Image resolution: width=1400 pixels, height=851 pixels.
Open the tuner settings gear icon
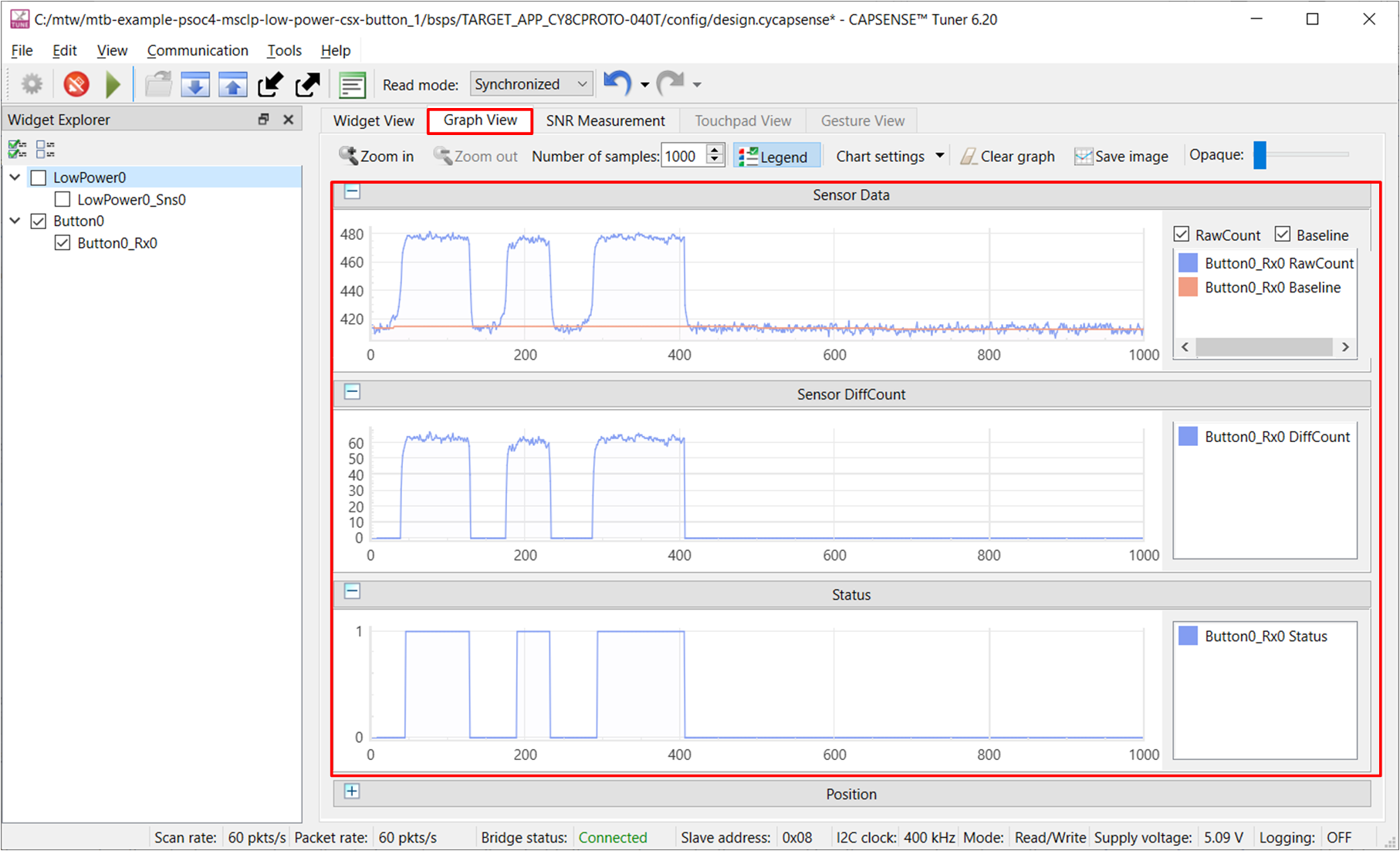coord(32,84)
